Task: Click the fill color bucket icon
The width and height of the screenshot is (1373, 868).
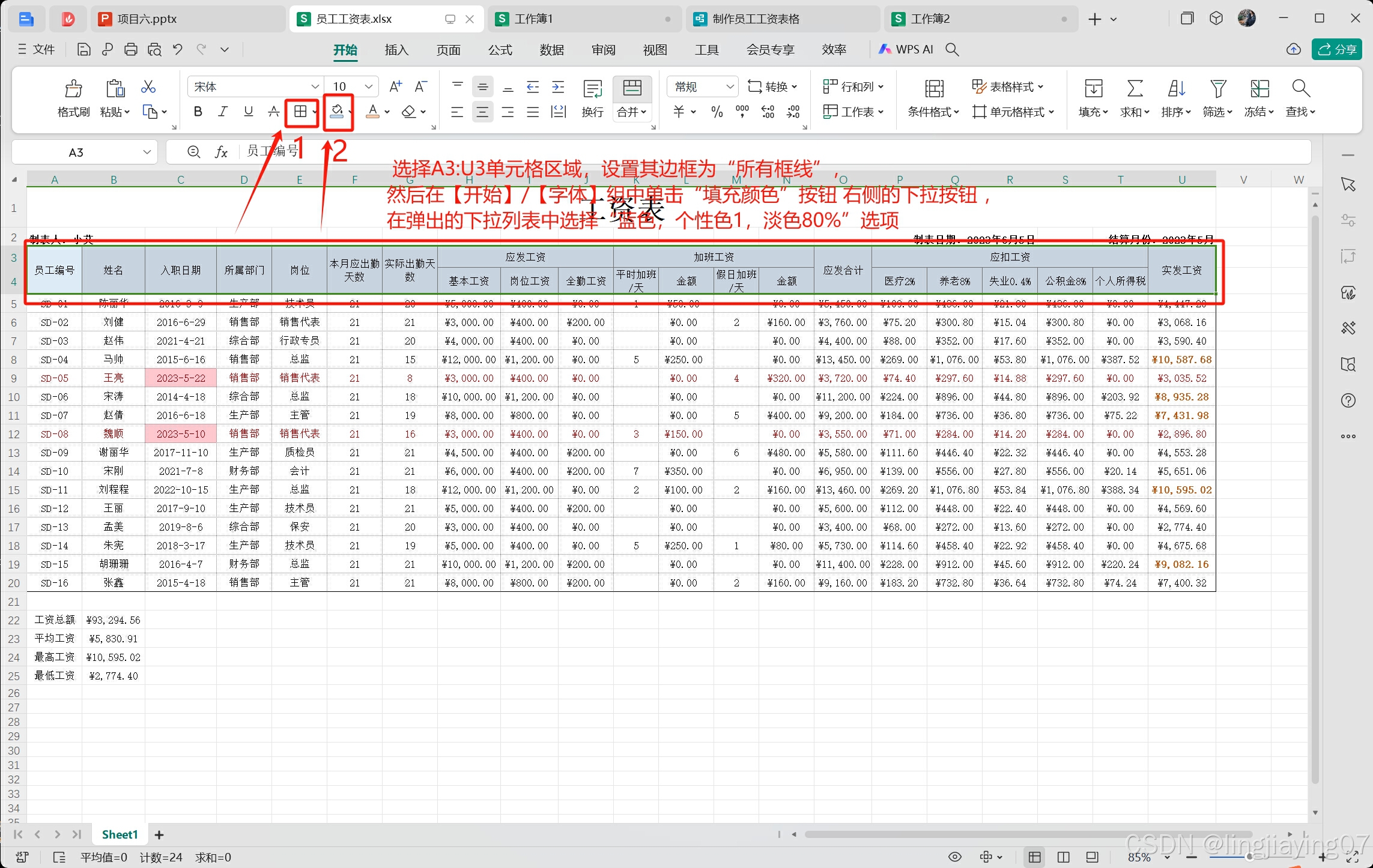Action: [337, 112]
